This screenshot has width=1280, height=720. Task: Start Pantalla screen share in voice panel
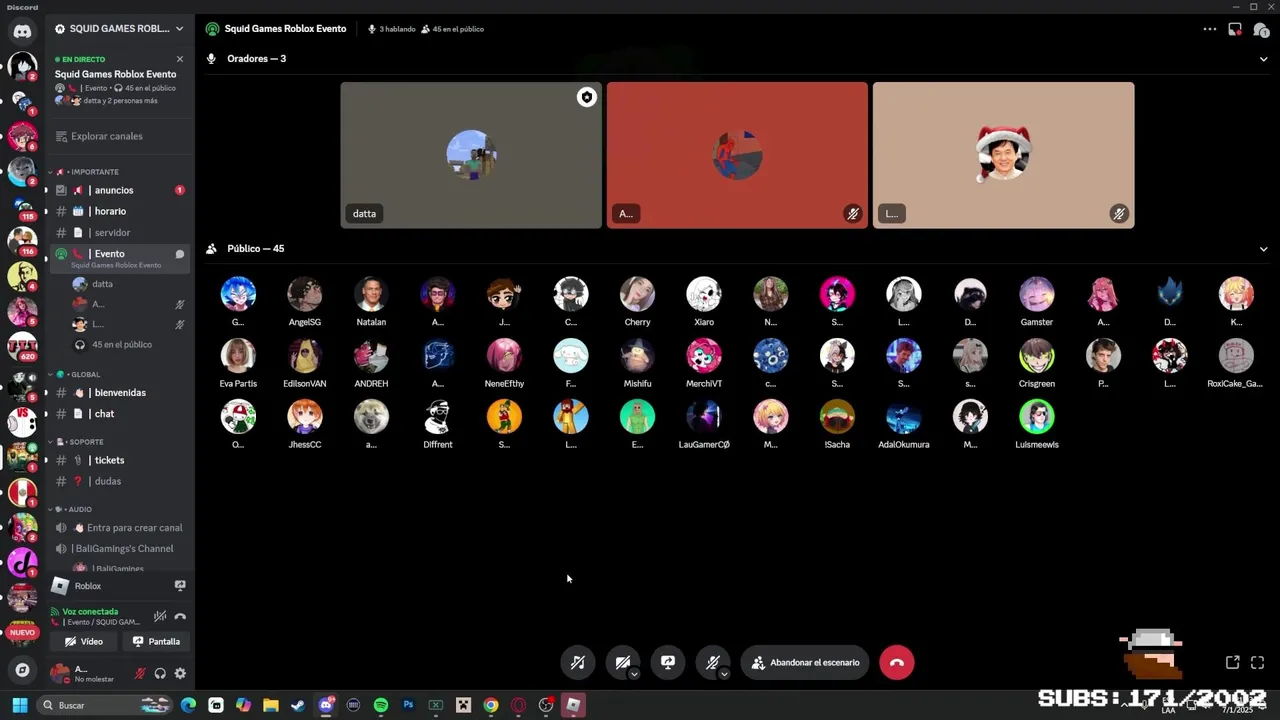156,641
